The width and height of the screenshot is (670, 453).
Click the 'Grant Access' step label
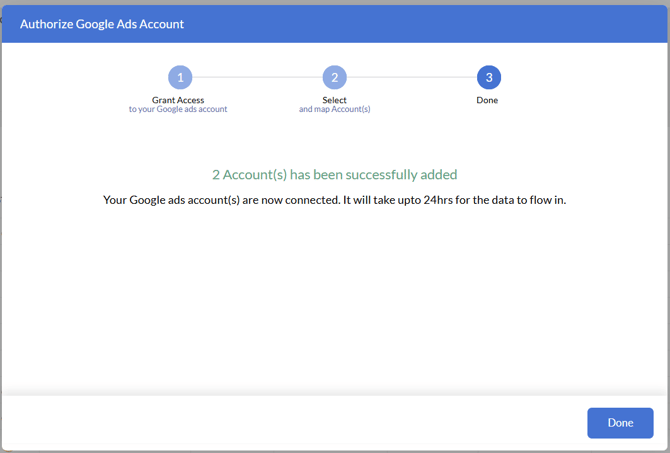(x=178, y=100)
